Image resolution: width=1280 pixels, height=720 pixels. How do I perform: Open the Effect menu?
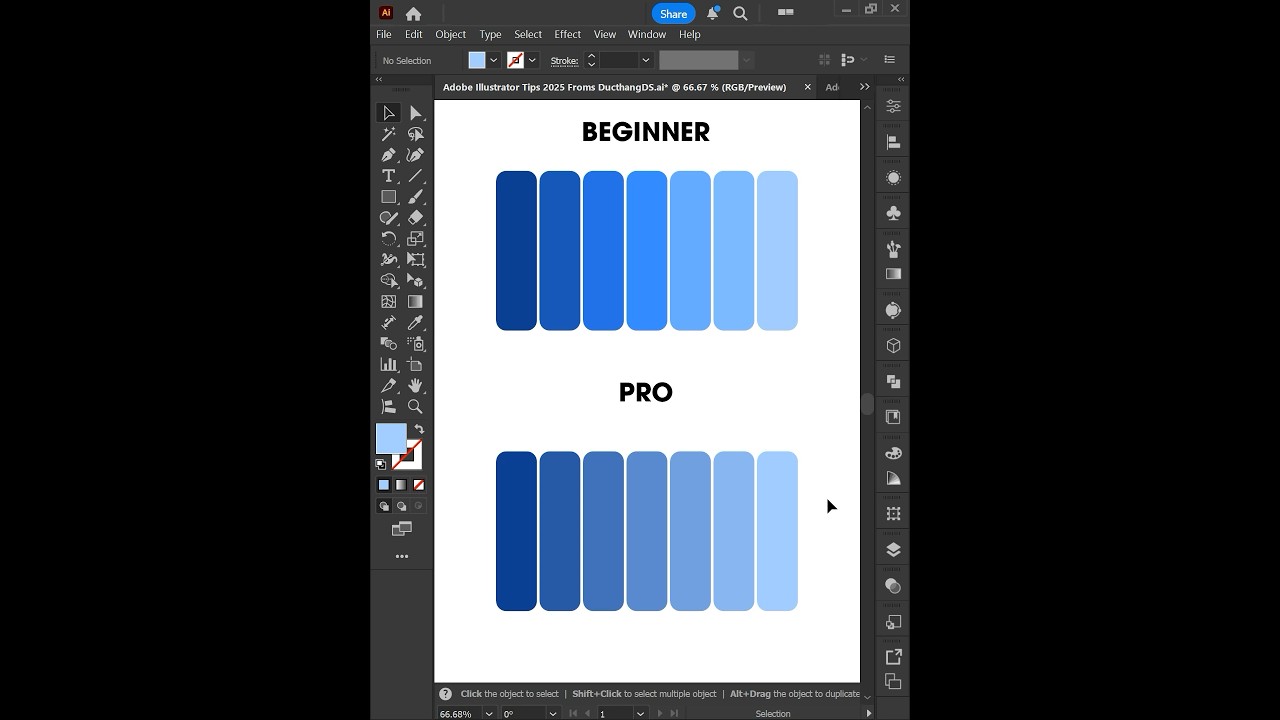[x=567, y=34]
